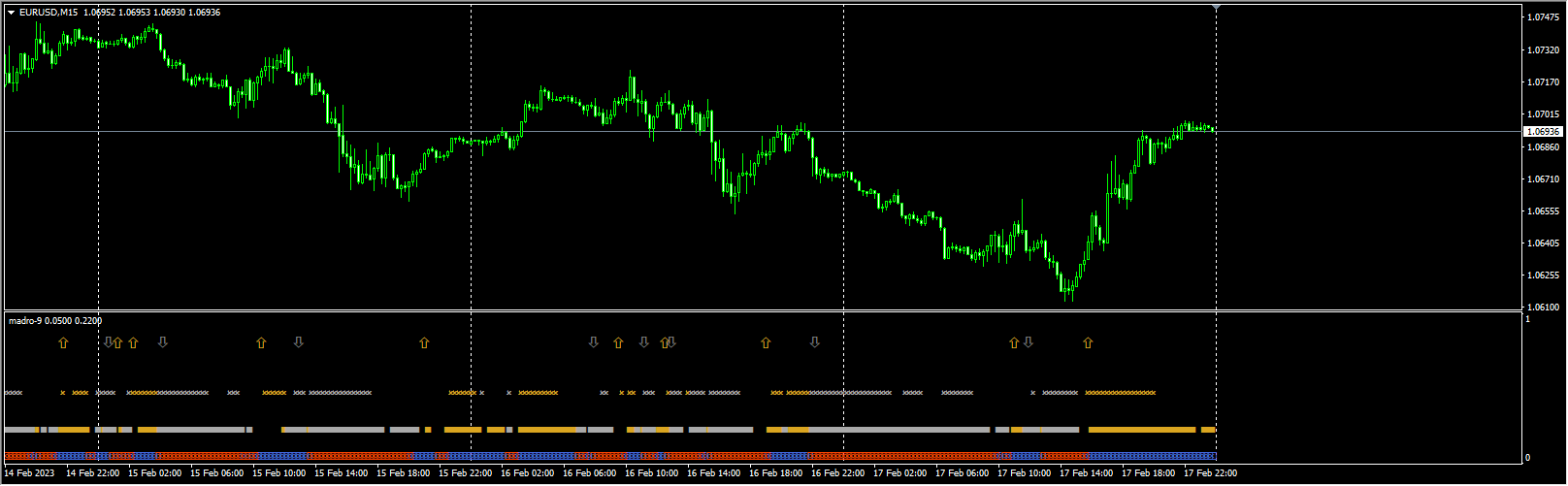Click up arrow left of 15 Feb 22:00 separator
Image resolution: width=1568 pixels, height=486 pixels.
[424, 342]
